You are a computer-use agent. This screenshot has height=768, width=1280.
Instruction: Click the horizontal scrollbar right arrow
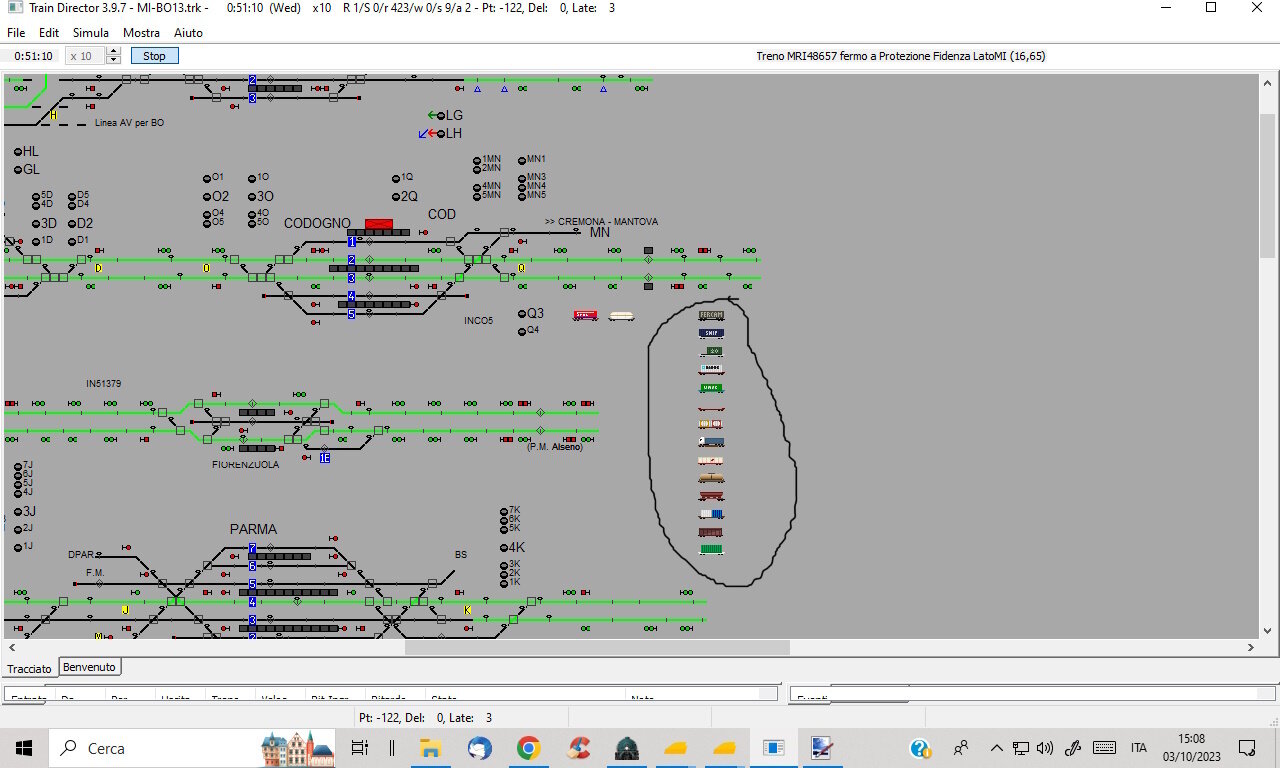click(1250, 648)
